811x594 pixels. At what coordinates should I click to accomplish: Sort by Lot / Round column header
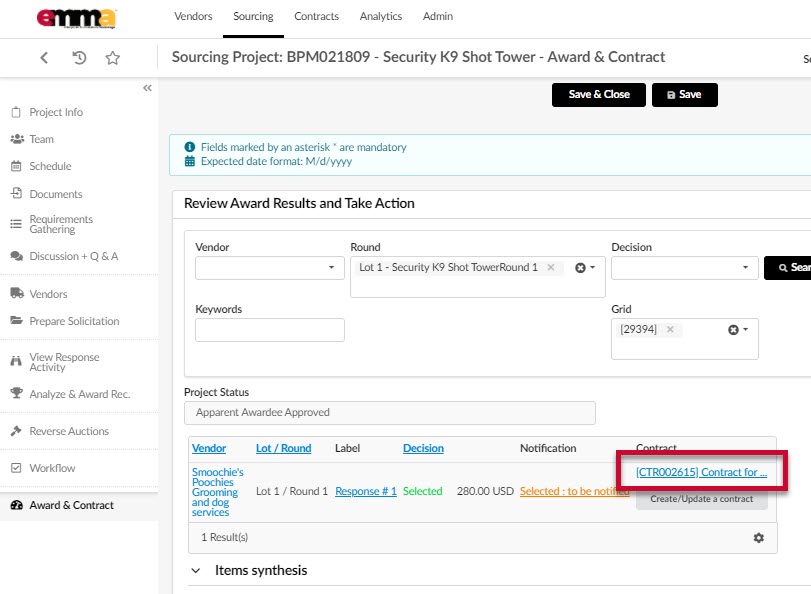pyautogui.click(x=283, y=448)
